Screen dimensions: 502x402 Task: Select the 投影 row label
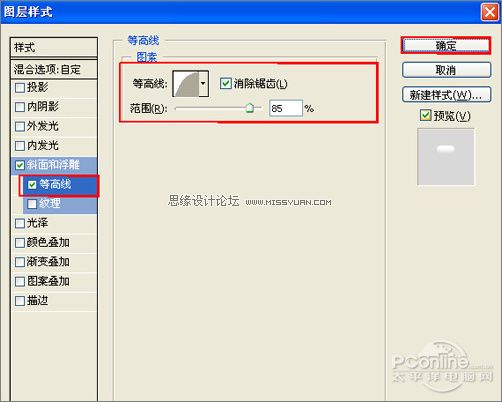tap(37, 87)
